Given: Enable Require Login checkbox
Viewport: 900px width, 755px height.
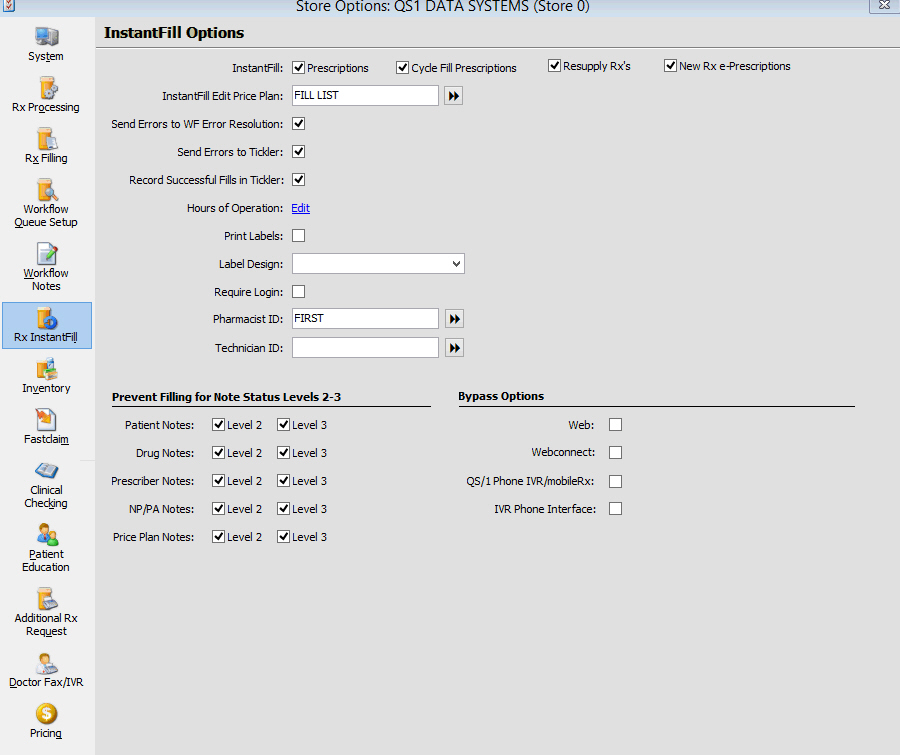Looking at the screenshot, I should pos(298,292).
